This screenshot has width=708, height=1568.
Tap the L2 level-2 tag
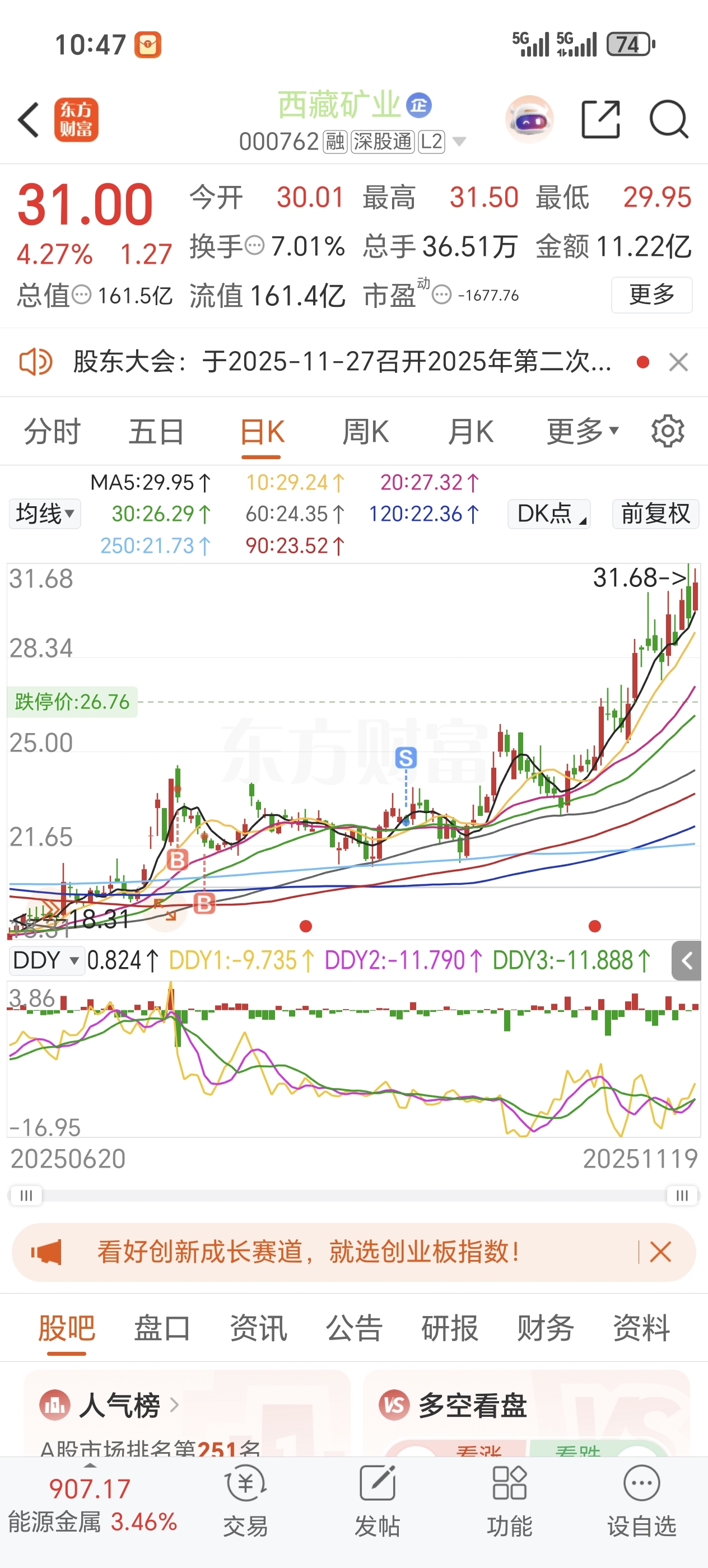tap(432, 142)
